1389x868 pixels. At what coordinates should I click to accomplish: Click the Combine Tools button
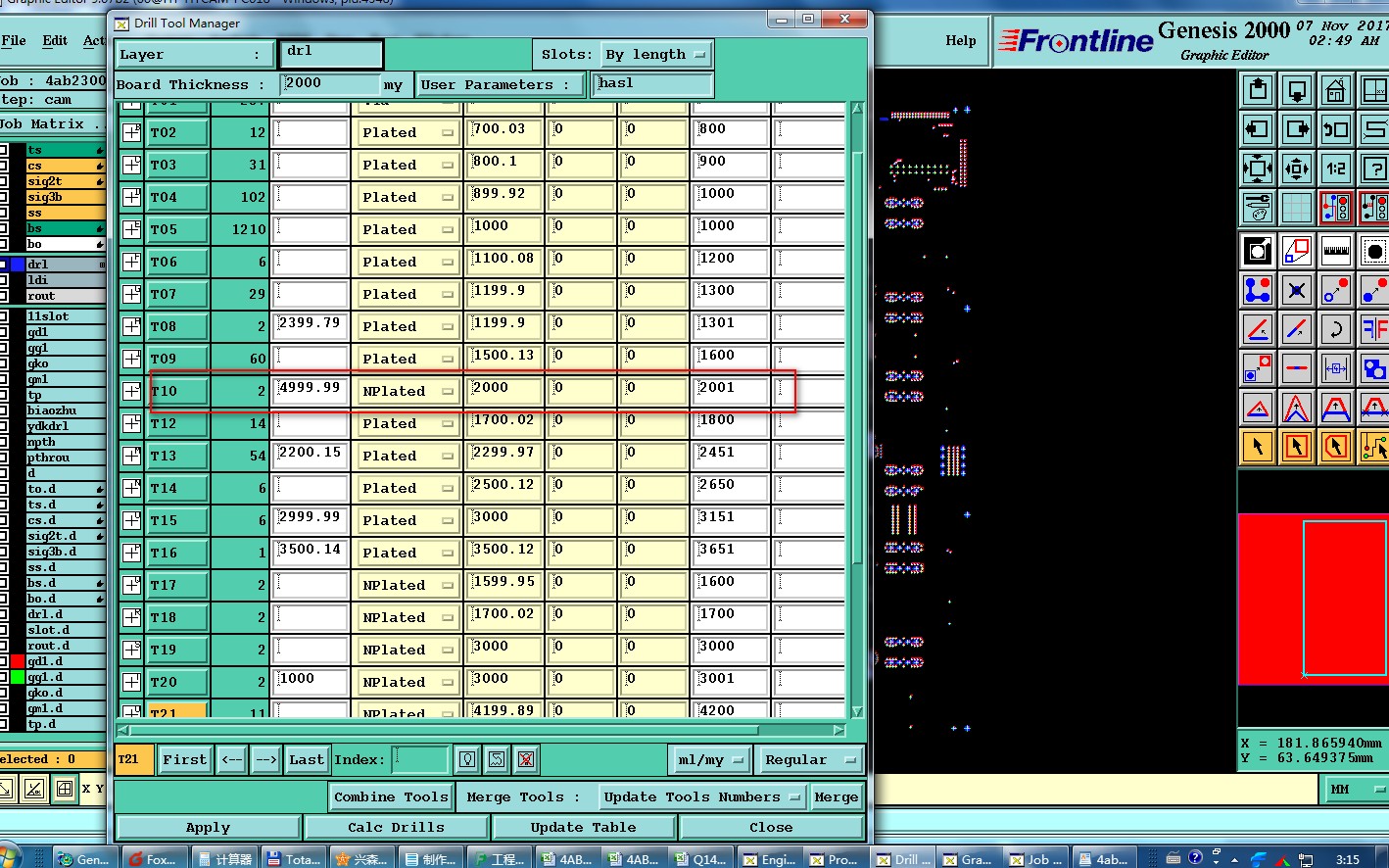(391, 796)
